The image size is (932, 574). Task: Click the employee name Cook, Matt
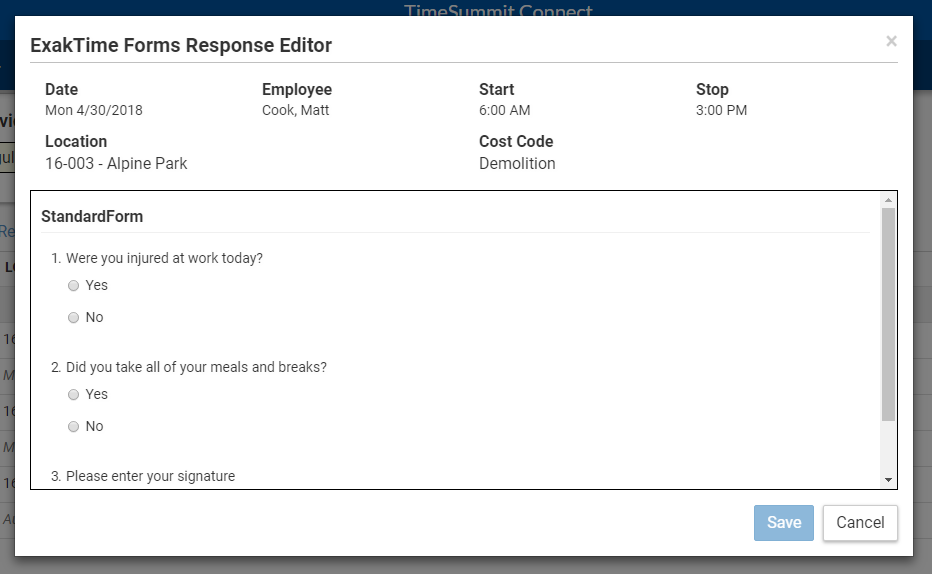[295, 111]
